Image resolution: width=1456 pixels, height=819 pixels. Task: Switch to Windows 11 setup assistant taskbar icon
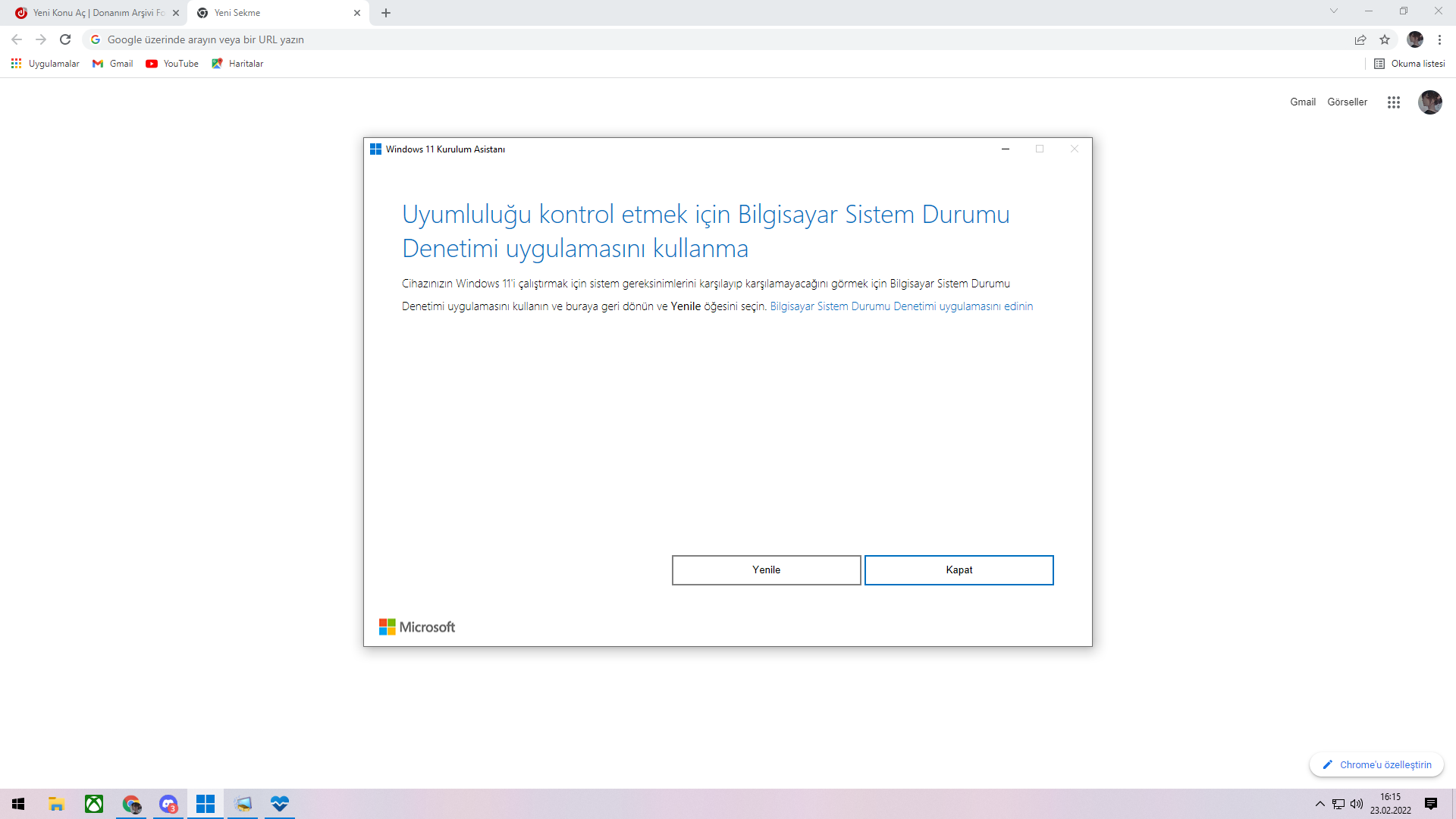[x=206, y=804]
